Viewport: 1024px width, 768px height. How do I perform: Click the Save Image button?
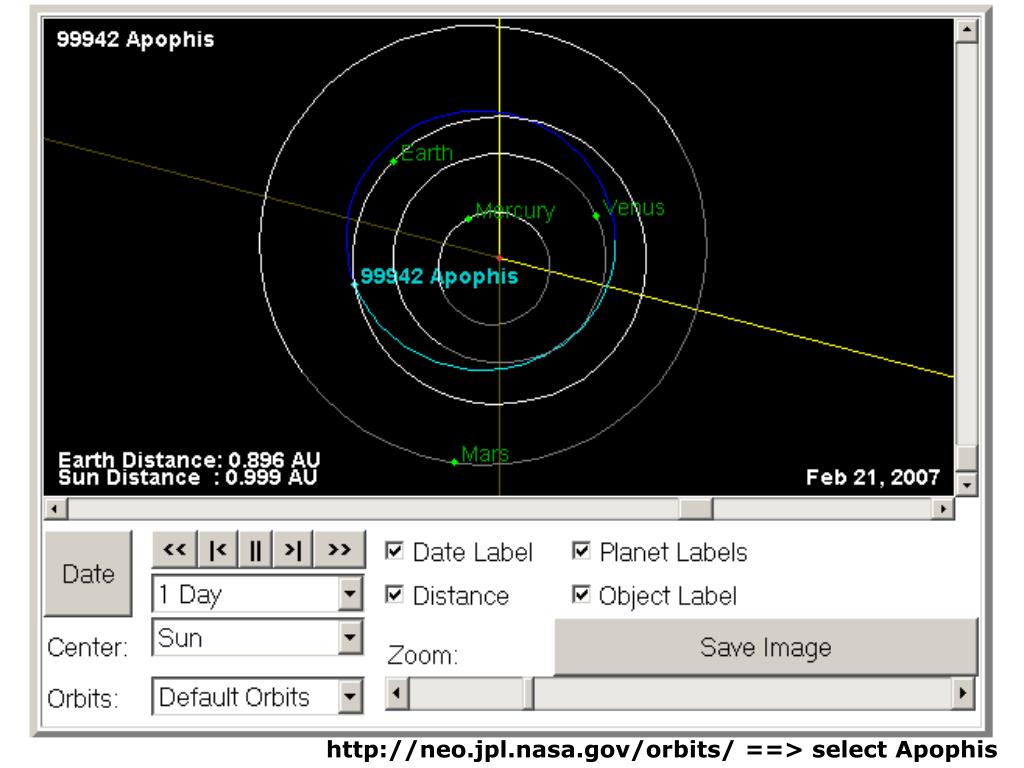pos(765,647)
